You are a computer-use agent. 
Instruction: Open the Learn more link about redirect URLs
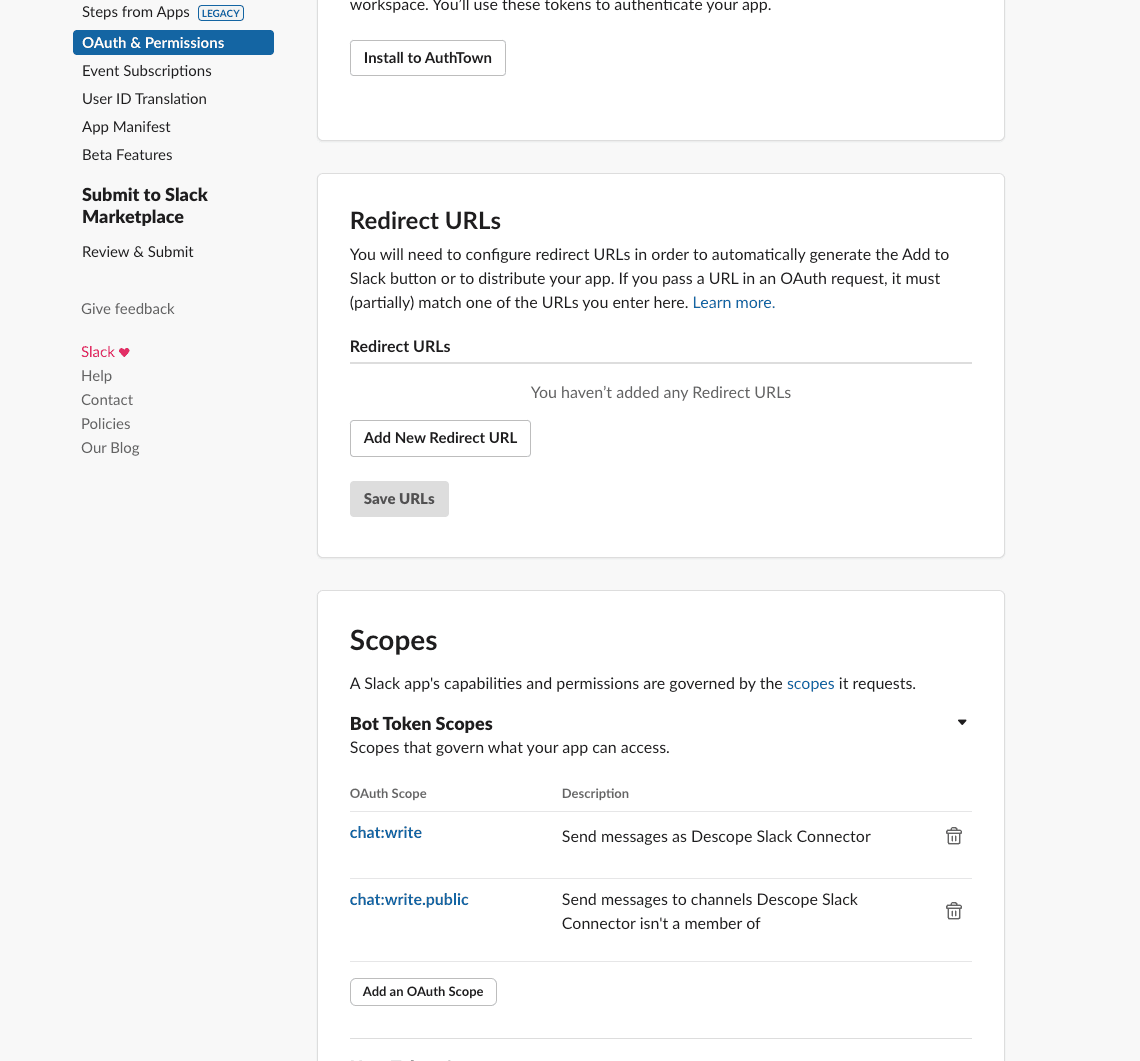point(731,301)
